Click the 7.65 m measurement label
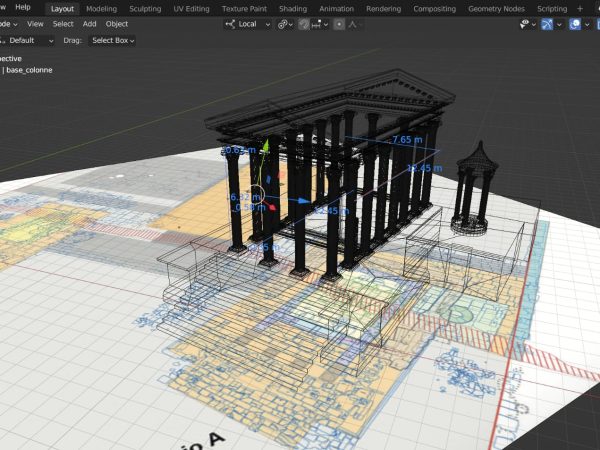Screen dimensions: 600x450 click(408, 140)
